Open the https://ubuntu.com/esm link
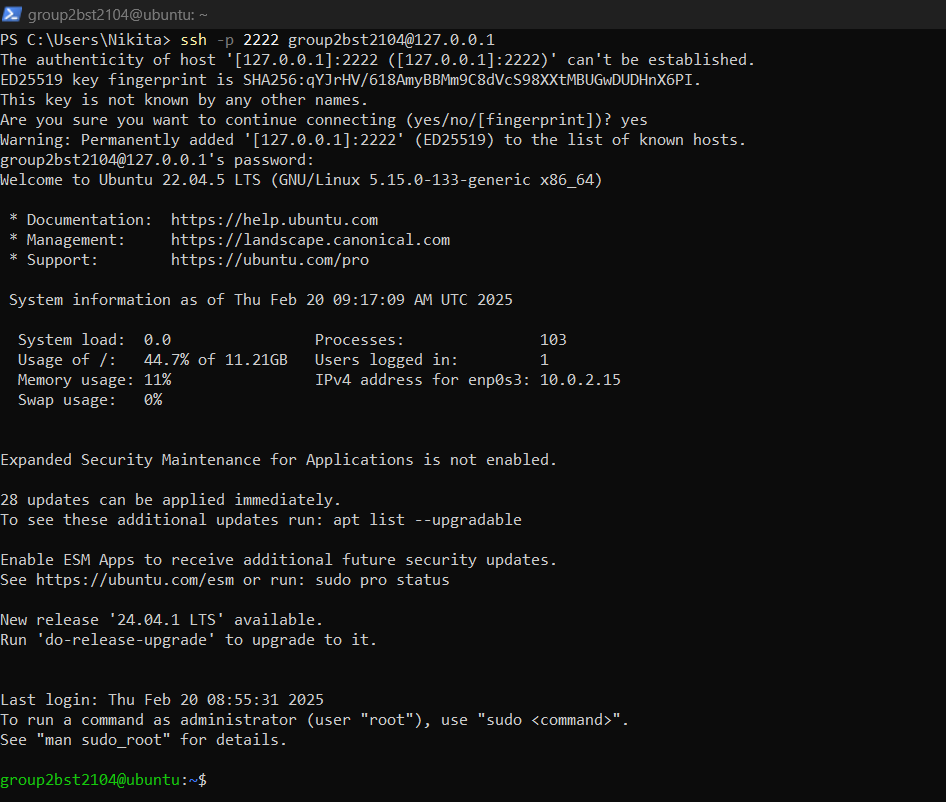The height and width of the screenshot is (802, 946). [x=135, y=580]
